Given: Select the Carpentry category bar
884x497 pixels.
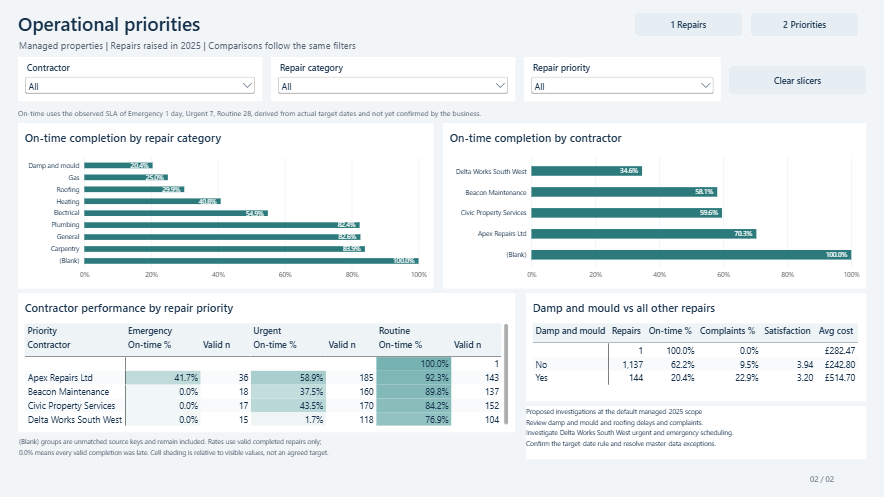Looking at the screenshot, I should [x=224, y=248].
